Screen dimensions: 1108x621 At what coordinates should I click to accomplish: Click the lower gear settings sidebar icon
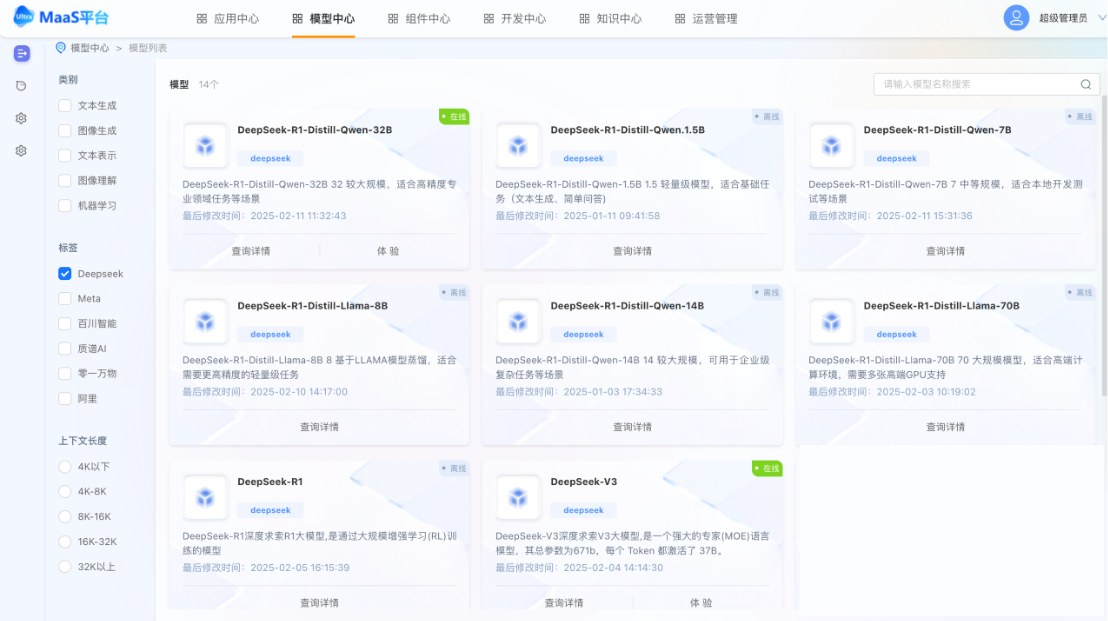(x=21, y=150)
